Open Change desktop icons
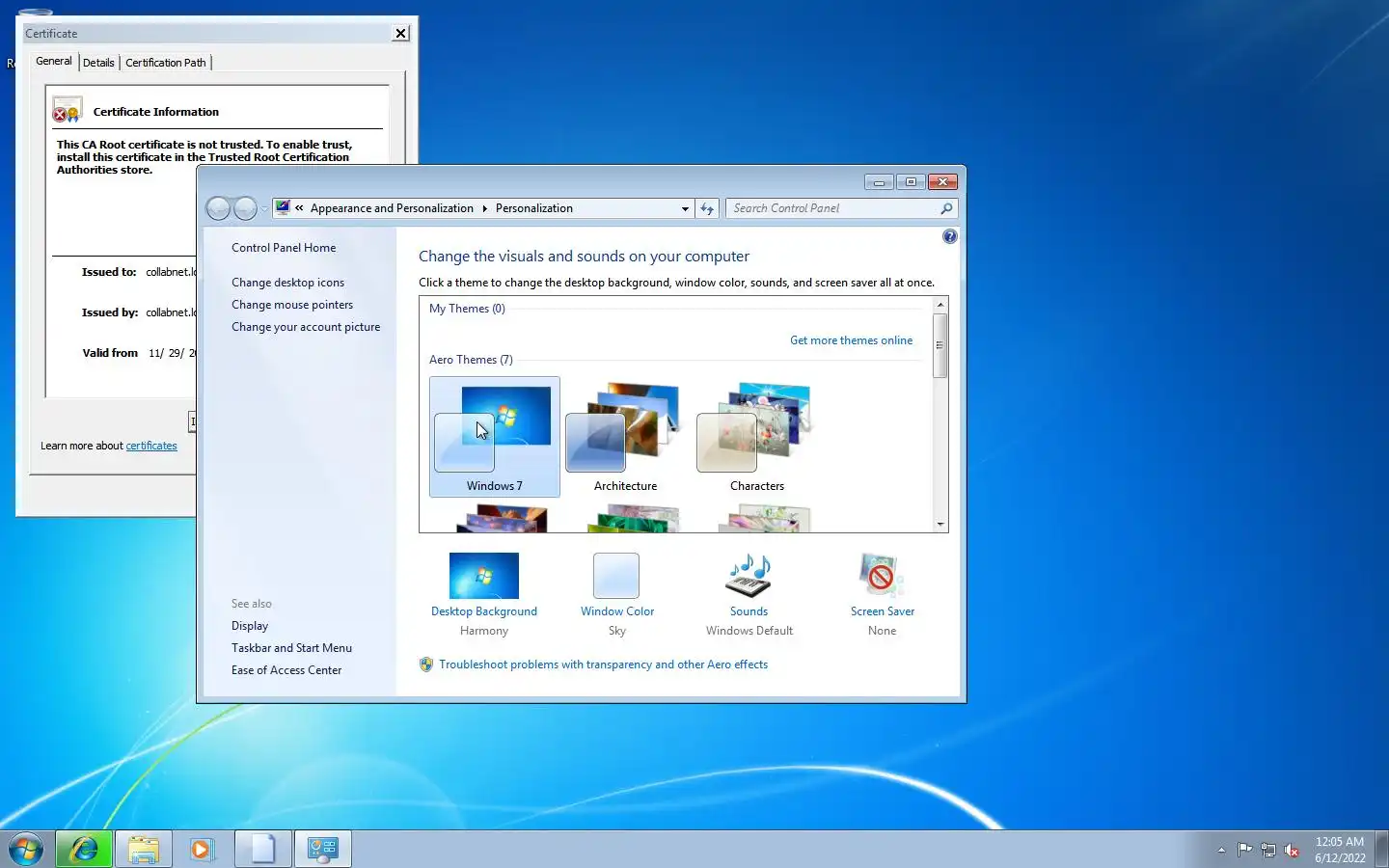Viewport: 1389px width, 868px height. (287, 283)
